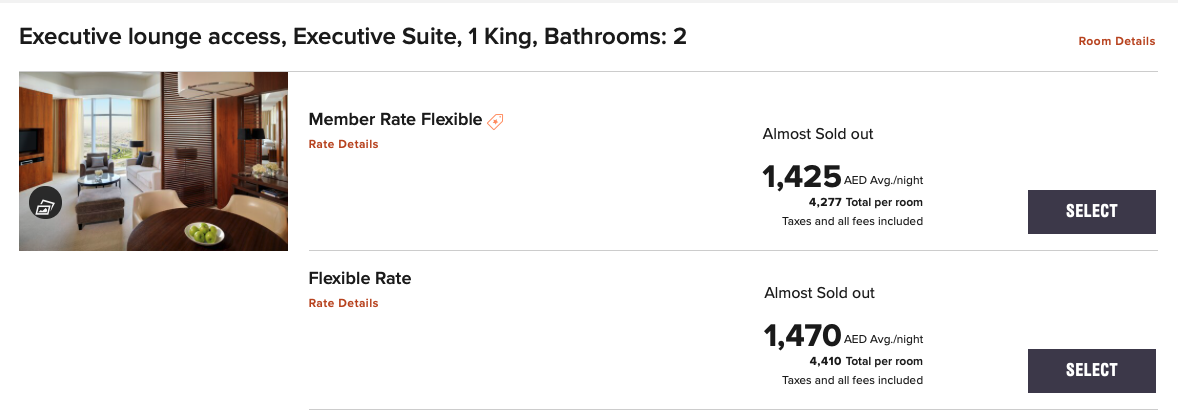
Task: Click the 4,277 Total per room text
Action: coord(865,202)
